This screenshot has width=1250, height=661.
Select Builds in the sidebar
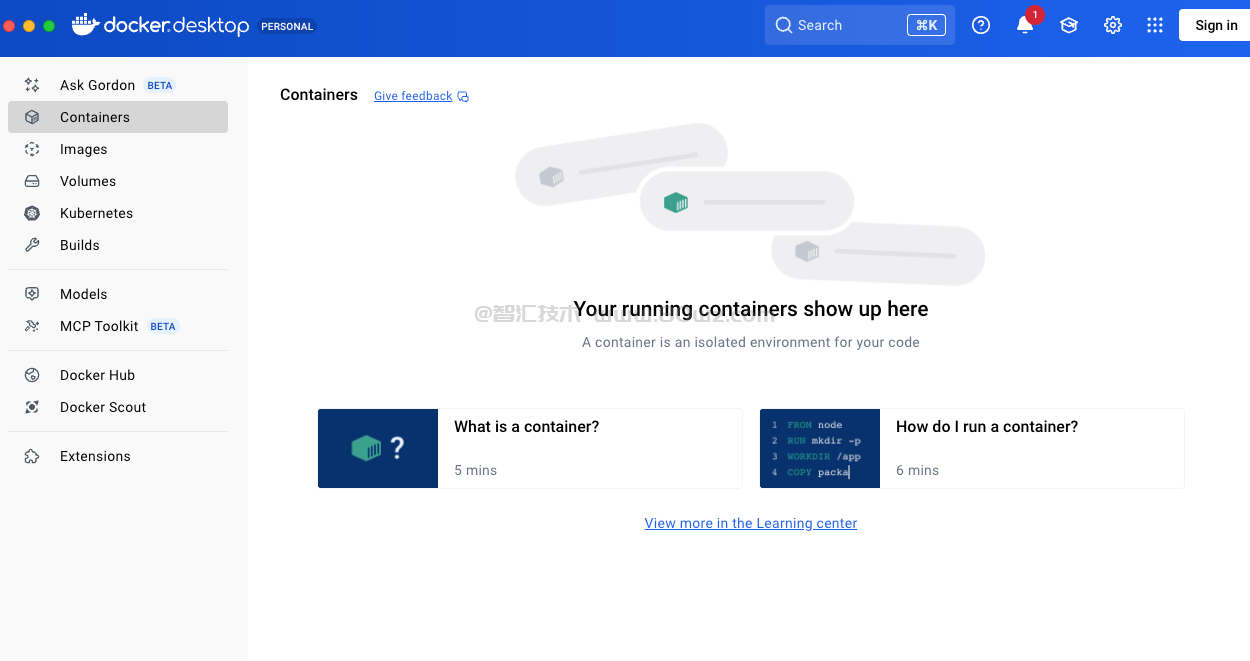(80, 245)
